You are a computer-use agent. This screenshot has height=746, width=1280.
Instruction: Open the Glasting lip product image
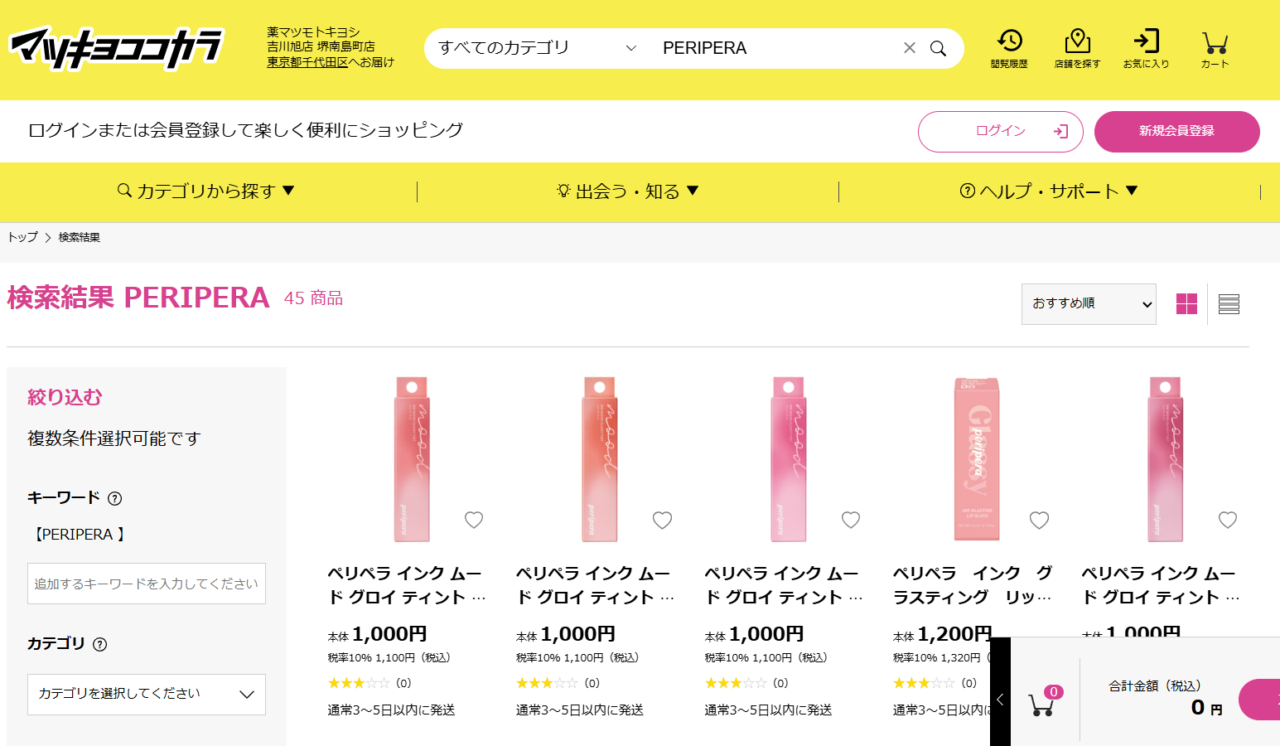coord(976,459)
